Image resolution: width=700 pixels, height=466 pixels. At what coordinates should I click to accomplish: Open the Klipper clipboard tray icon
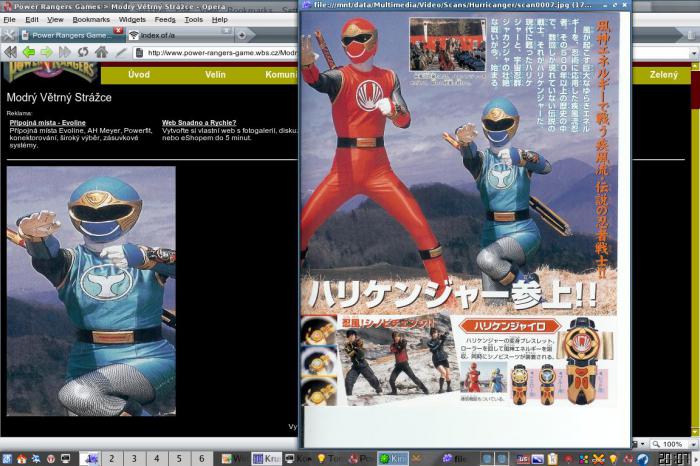(x=552, y=458)
